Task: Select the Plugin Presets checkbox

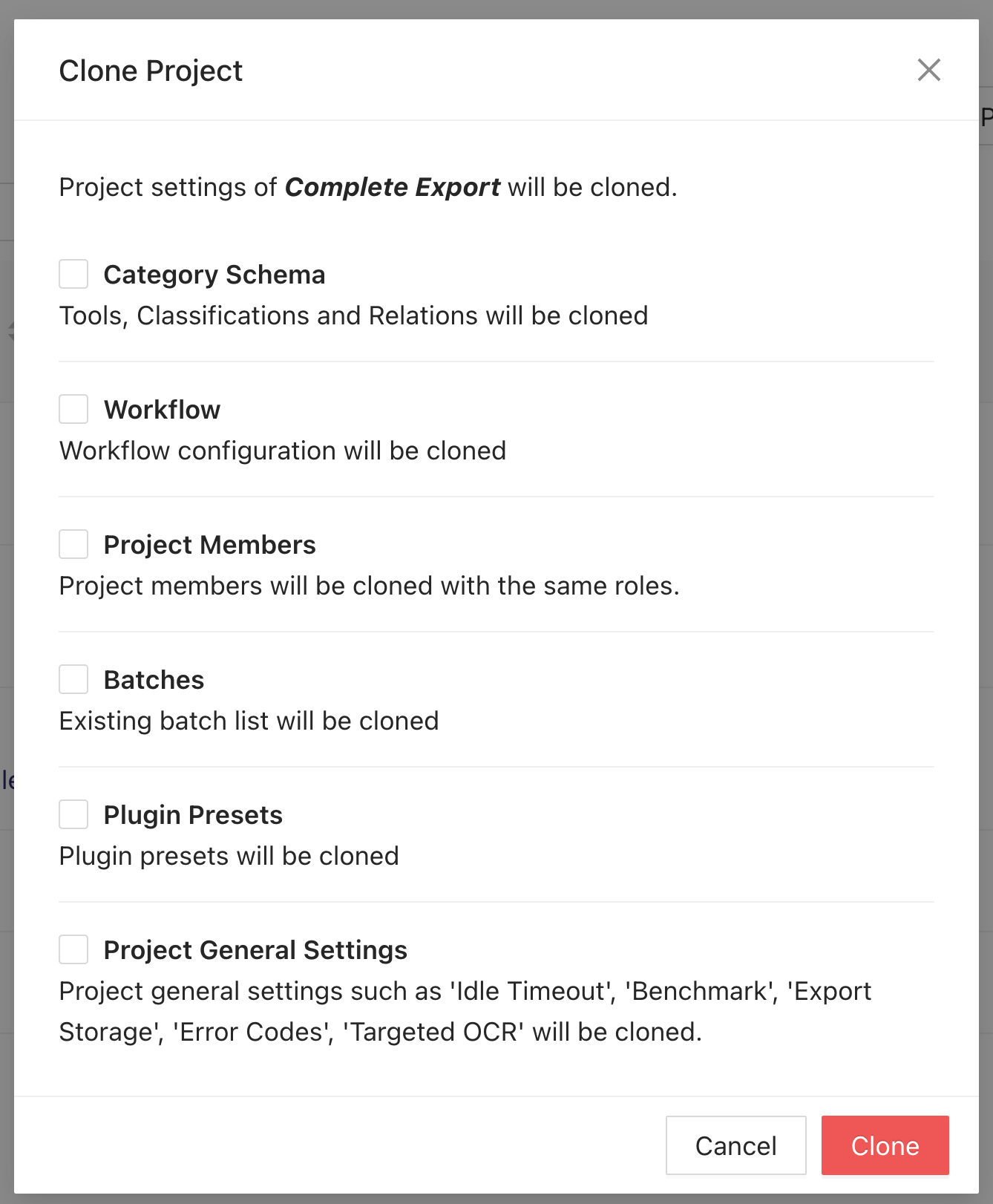Action: 73,814
